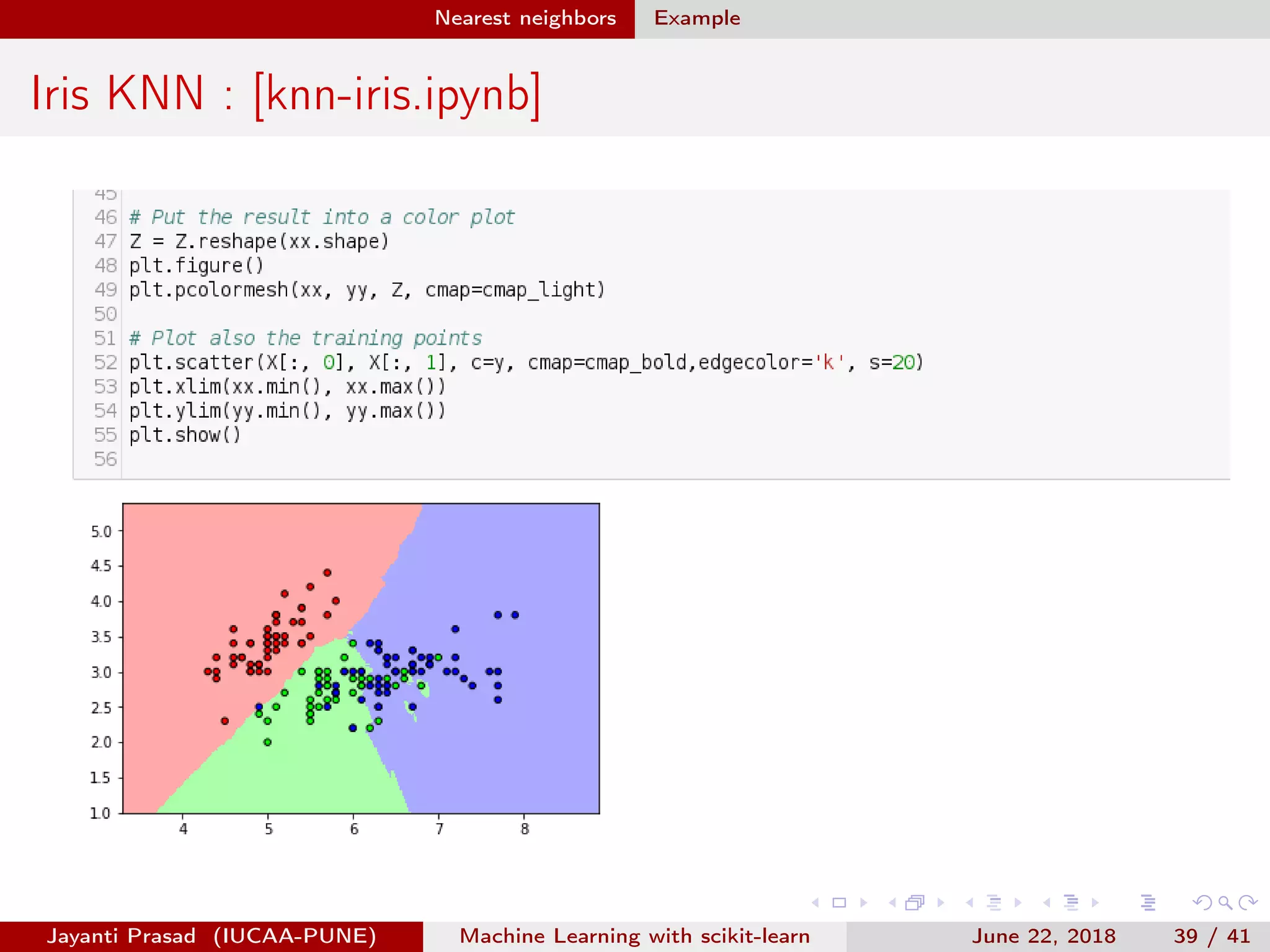Click the Machine Learning with scikit-learn footer title

634,936
